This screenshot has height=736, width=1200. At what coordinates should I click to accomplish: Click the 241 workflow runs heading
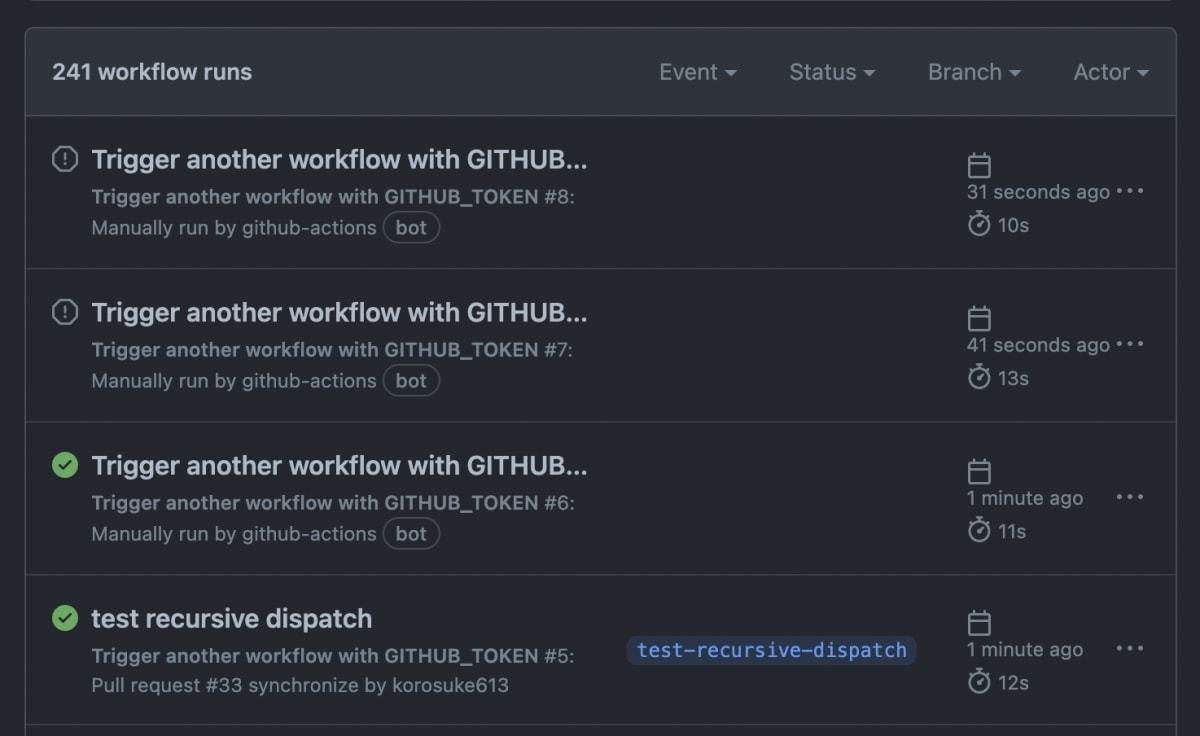coord(152,72)
